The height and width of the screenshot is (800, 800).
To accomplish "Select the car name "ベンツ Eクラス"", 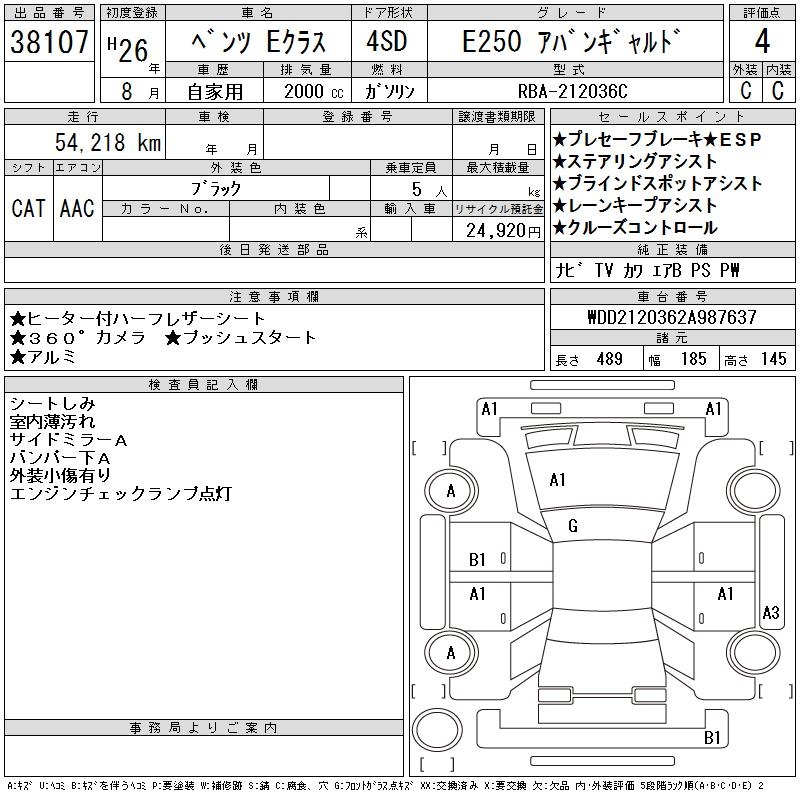I will (259, 42).
